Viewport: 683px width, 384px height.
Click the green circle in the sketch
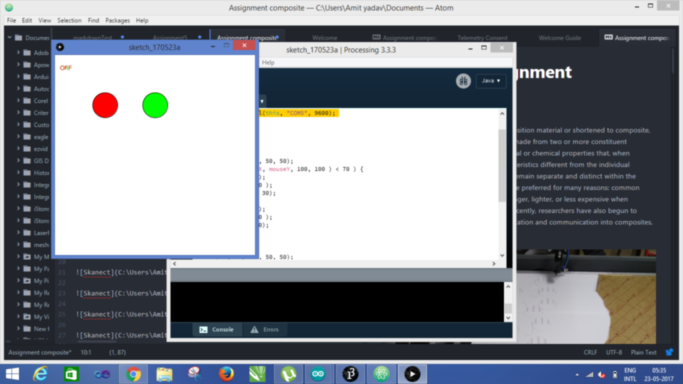tap(155, 105)
